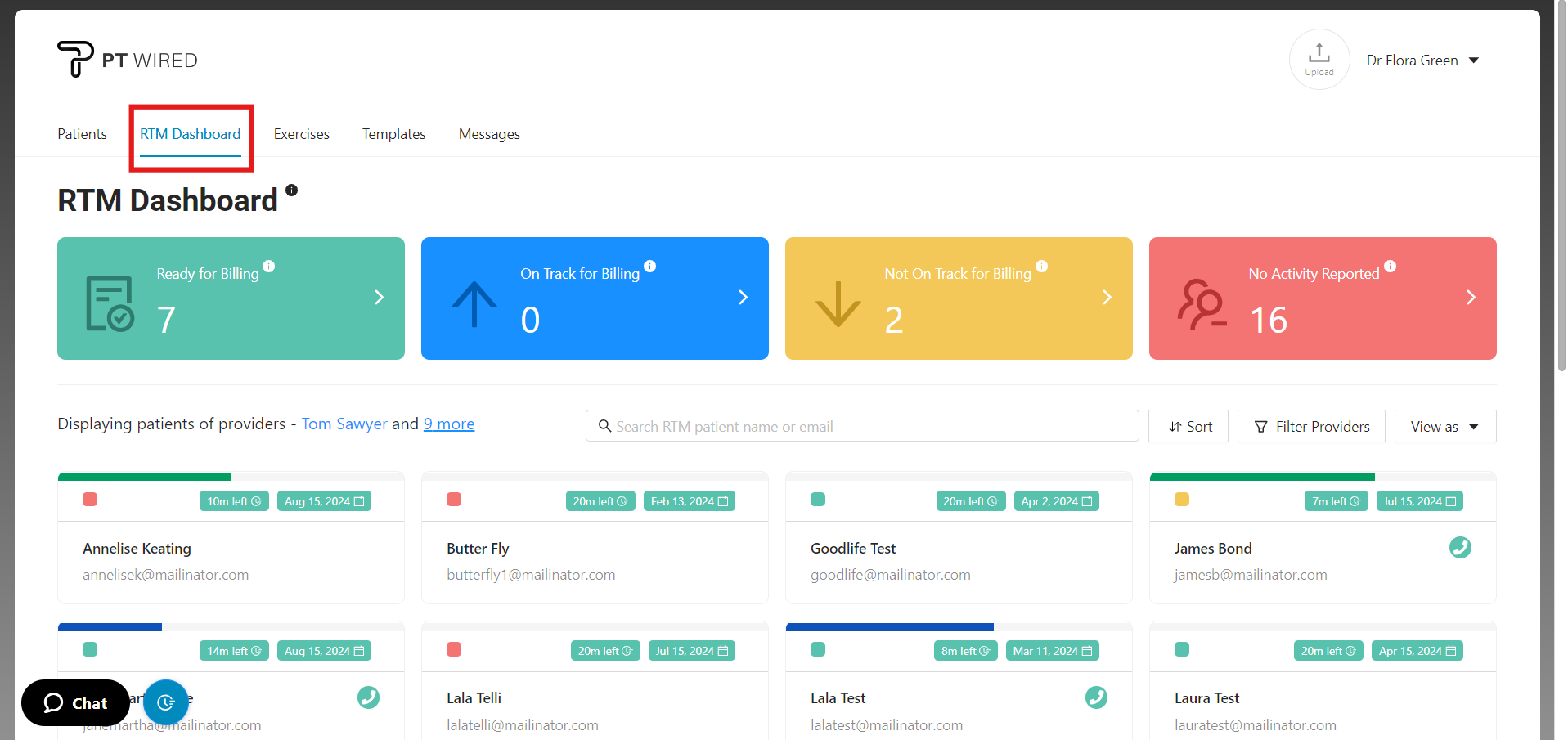
Task: Open the Messages tab
Action: (489, 133)
